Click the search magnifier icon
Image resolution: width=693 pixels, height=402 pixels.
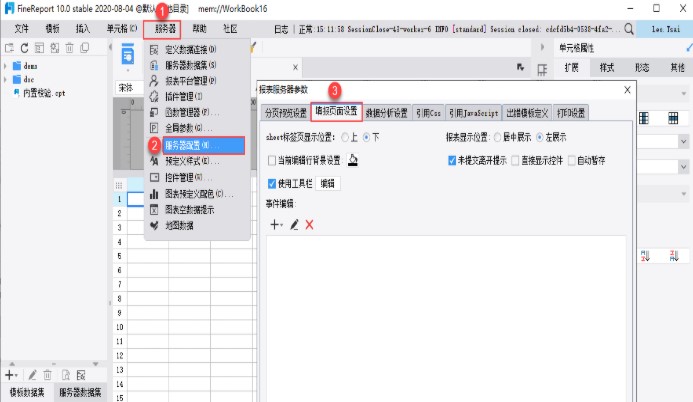pyautogui.click(x=628, y=29)
